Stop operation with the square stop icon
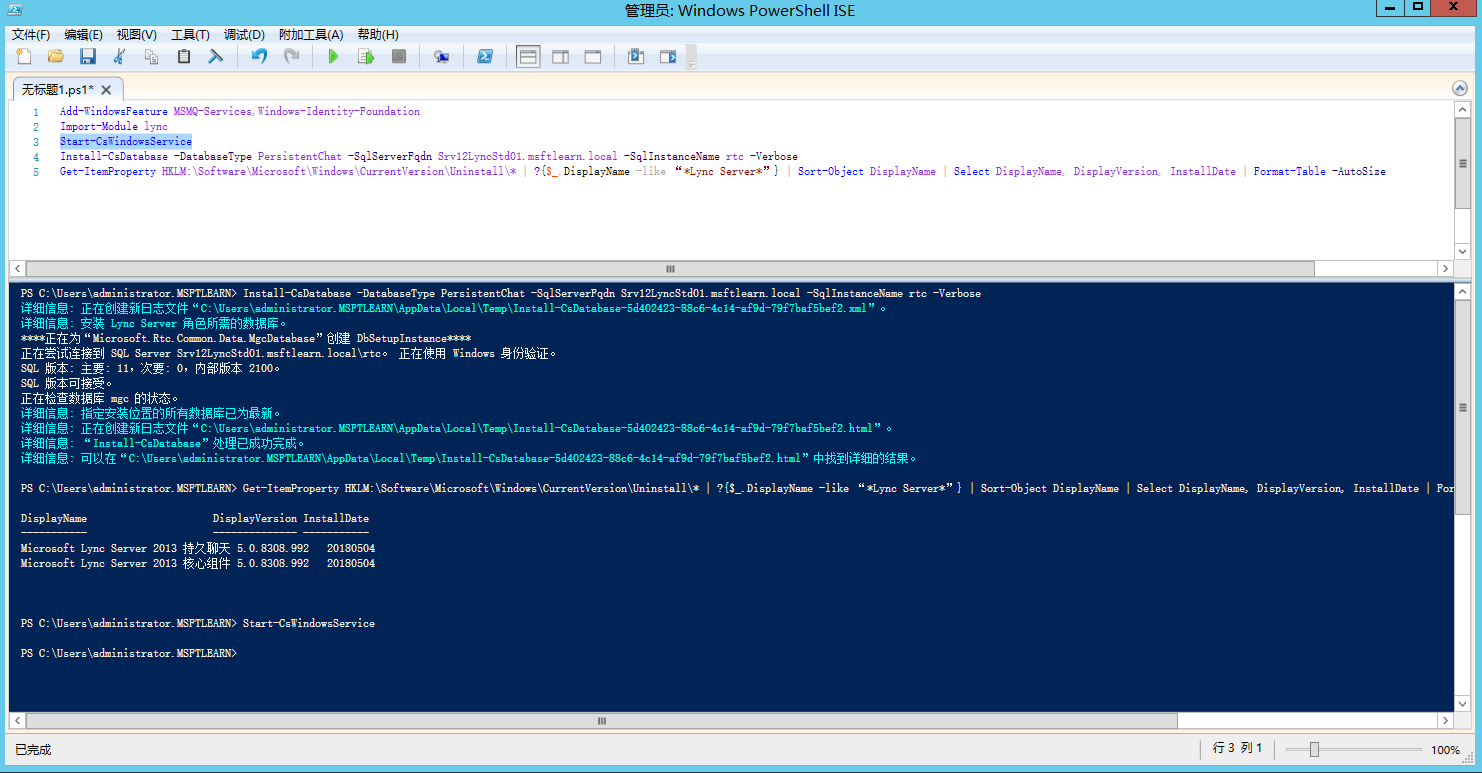 [x=398, y=57]
